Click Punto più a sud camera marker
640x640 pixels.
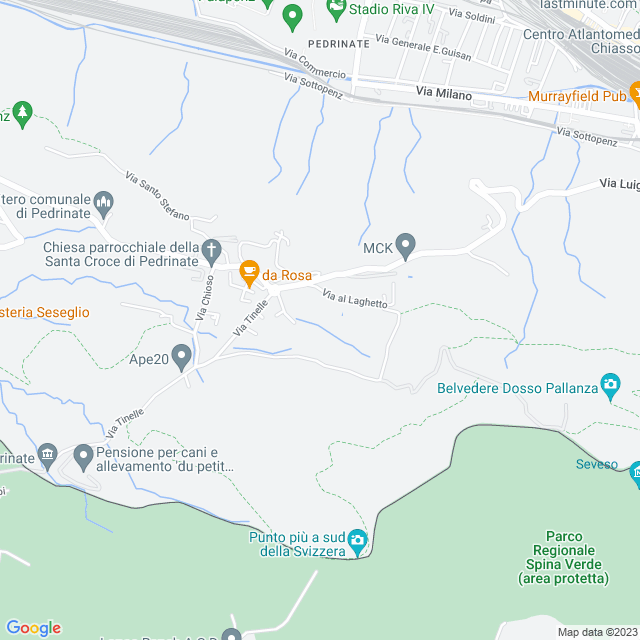coord(358,542)
